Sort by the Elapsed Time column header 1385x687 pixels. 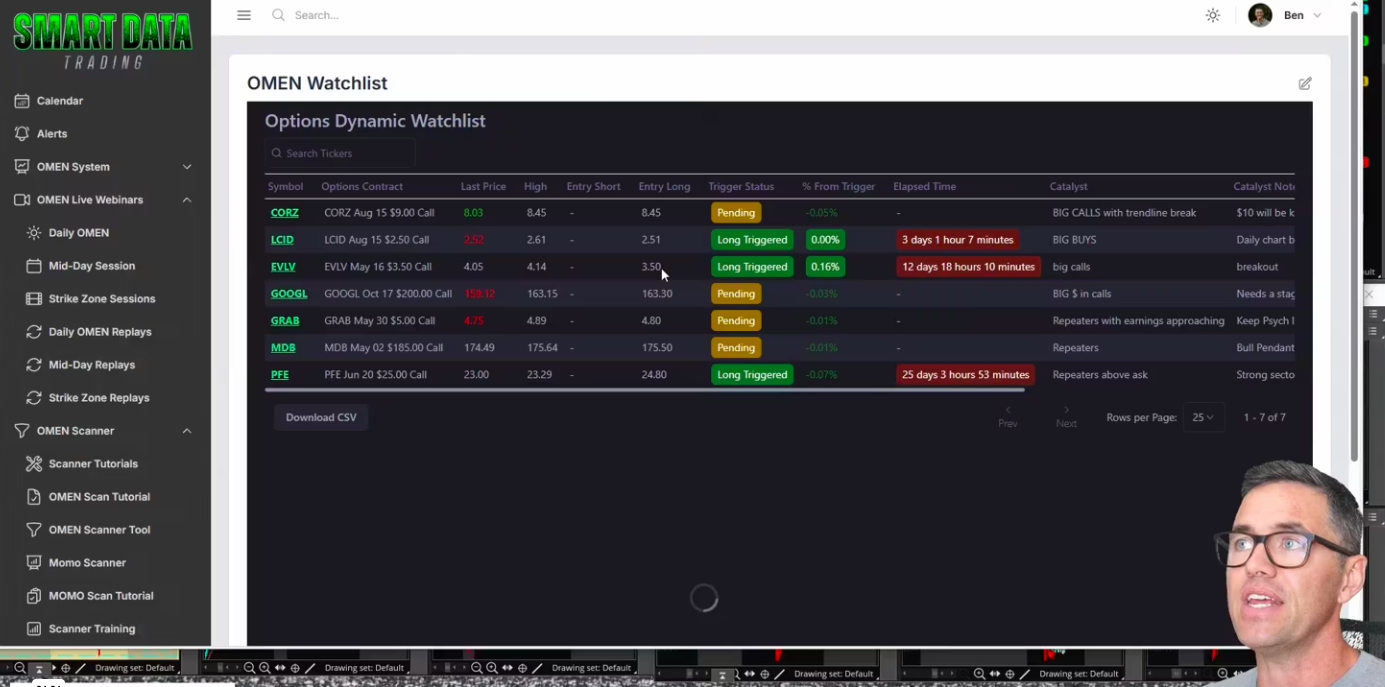pyautogui.click(x=924, y=187)
